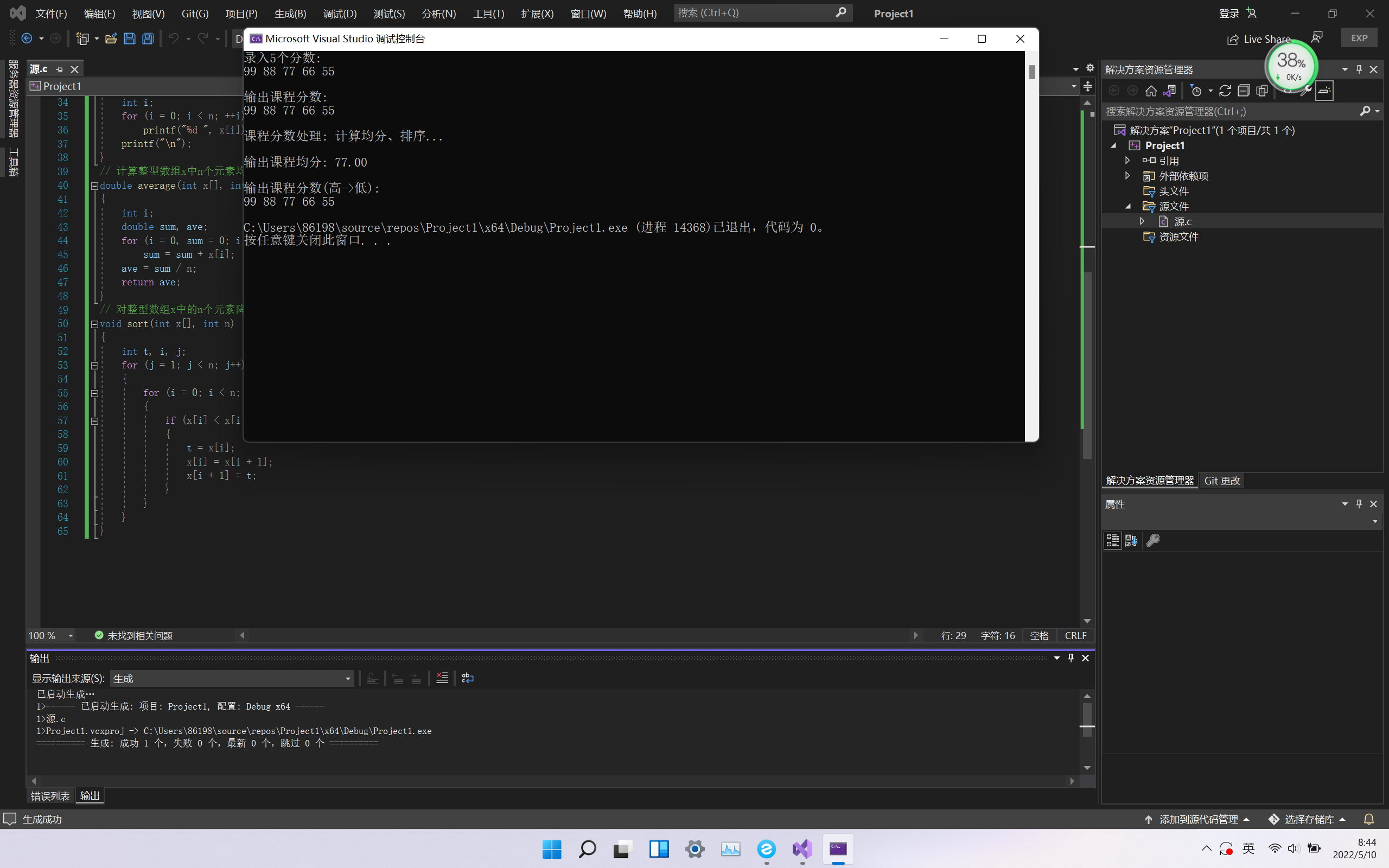Collapse the 源文件 folder node
This screenshot has height=868, width=1389.
click(1127, 206)
